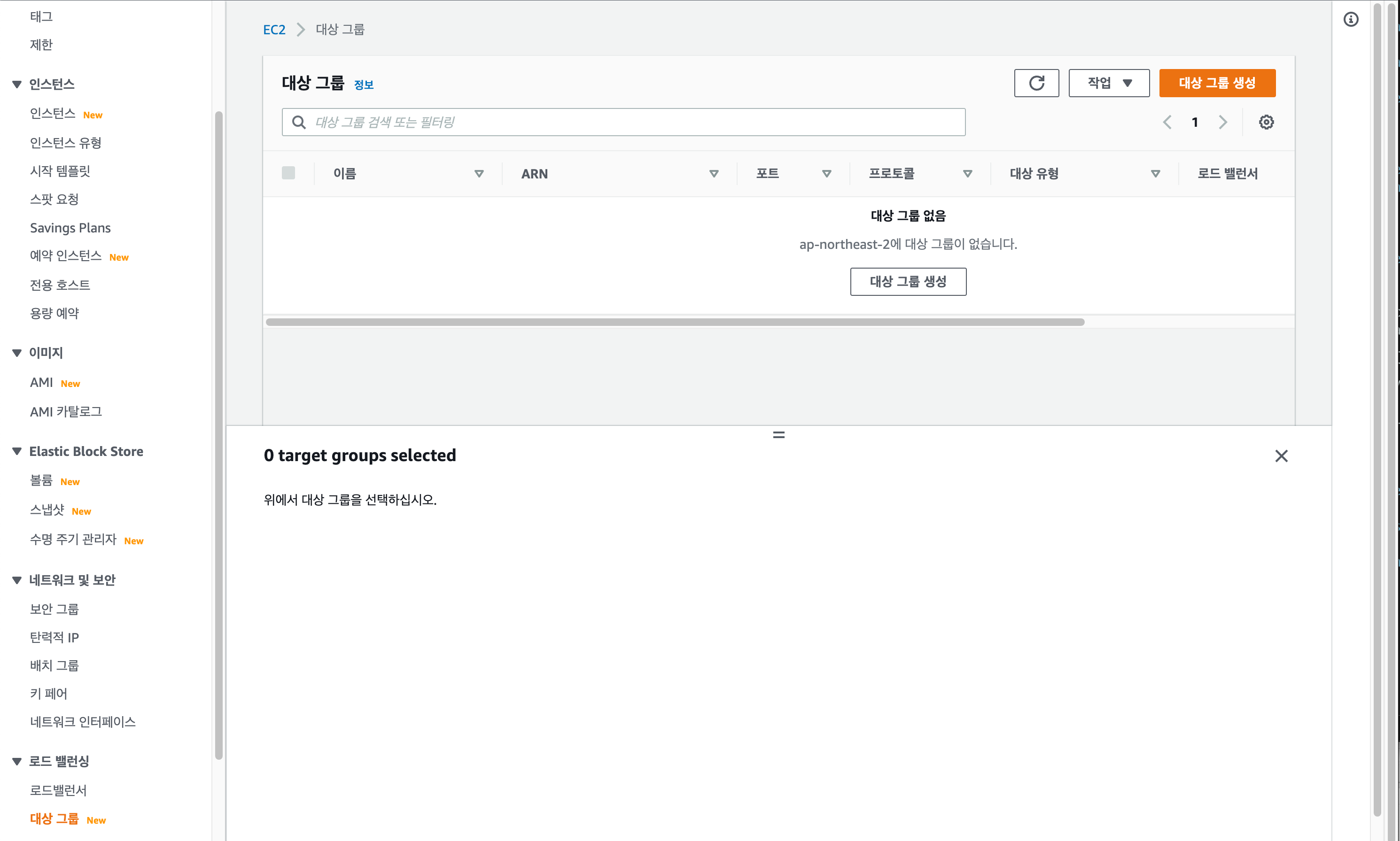The height and width of the screenshot is (841, 1400).
Task: Sort by ARN column arrow
Action: click(x=714, y=174)
